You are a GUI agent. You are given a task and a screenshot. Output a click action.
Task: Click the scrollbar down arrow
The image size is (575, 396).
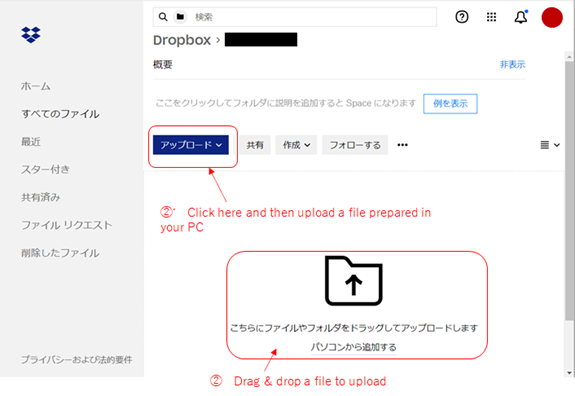click(x=569, y=373)
